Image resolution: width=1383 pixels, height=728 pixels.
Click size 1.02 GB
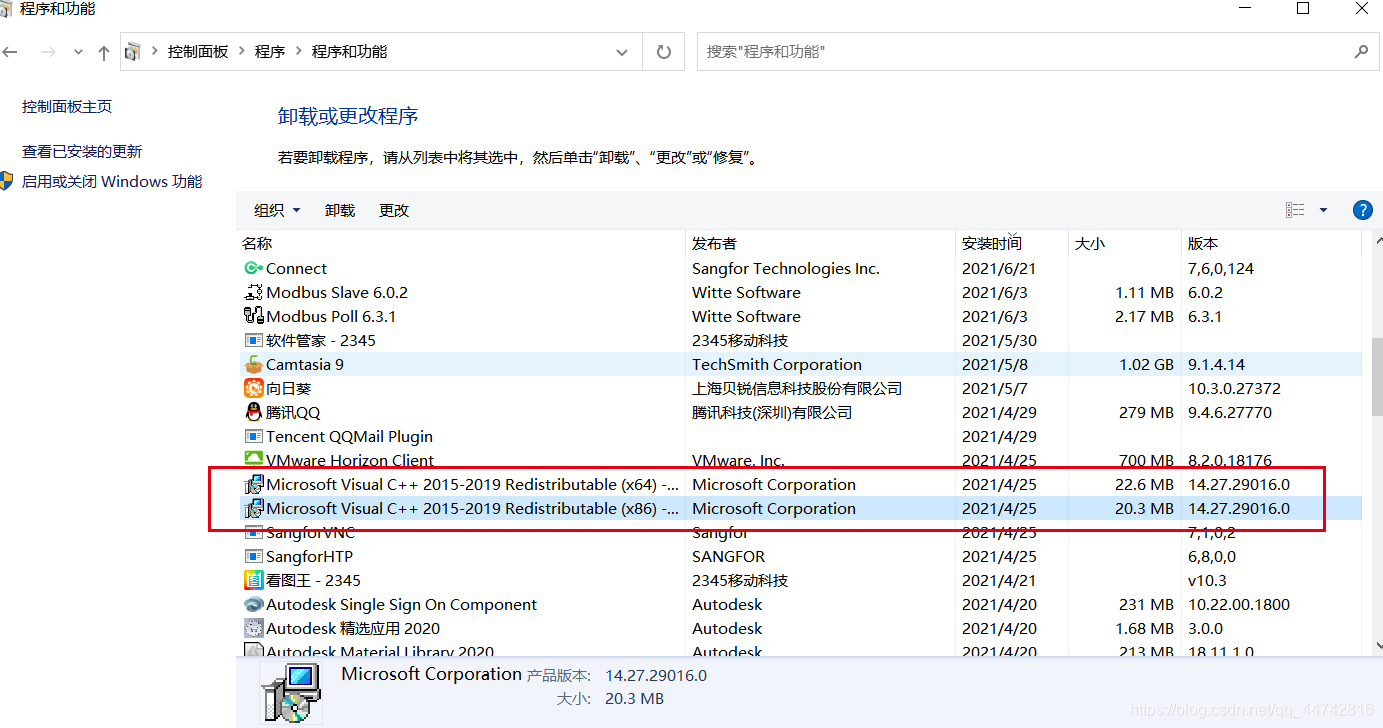click(x=1146, y=364)
